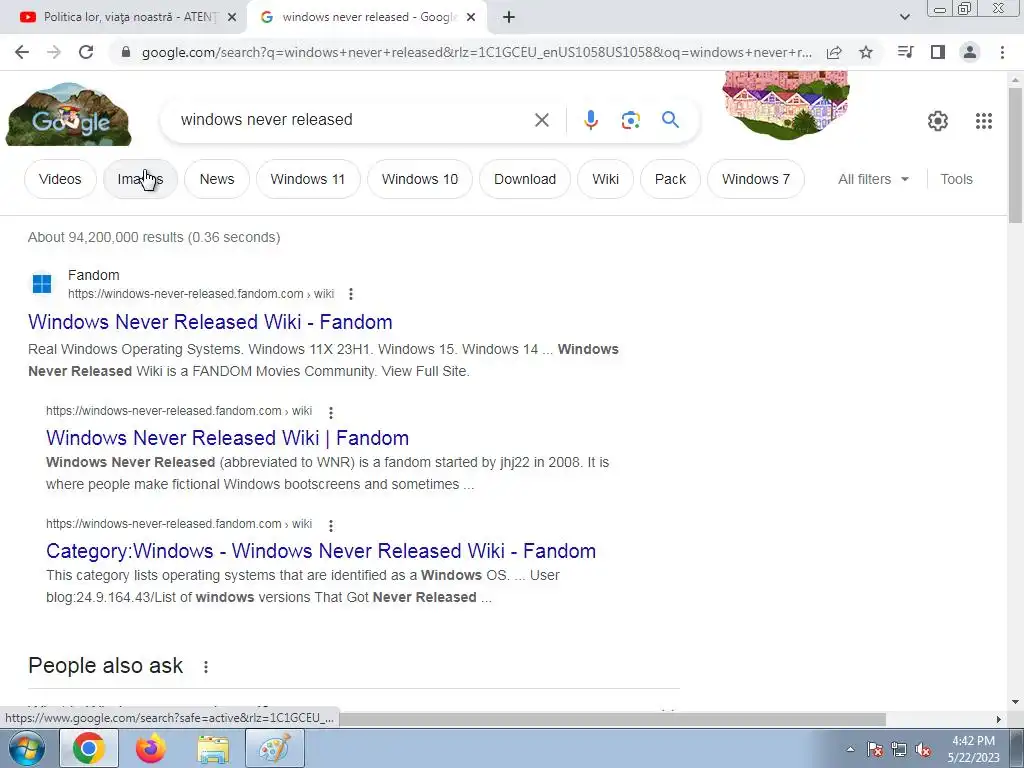Screen dimensions: 1024x768
Task: Launch Firefox from the taskbar
Action: [x=151, y=748]
